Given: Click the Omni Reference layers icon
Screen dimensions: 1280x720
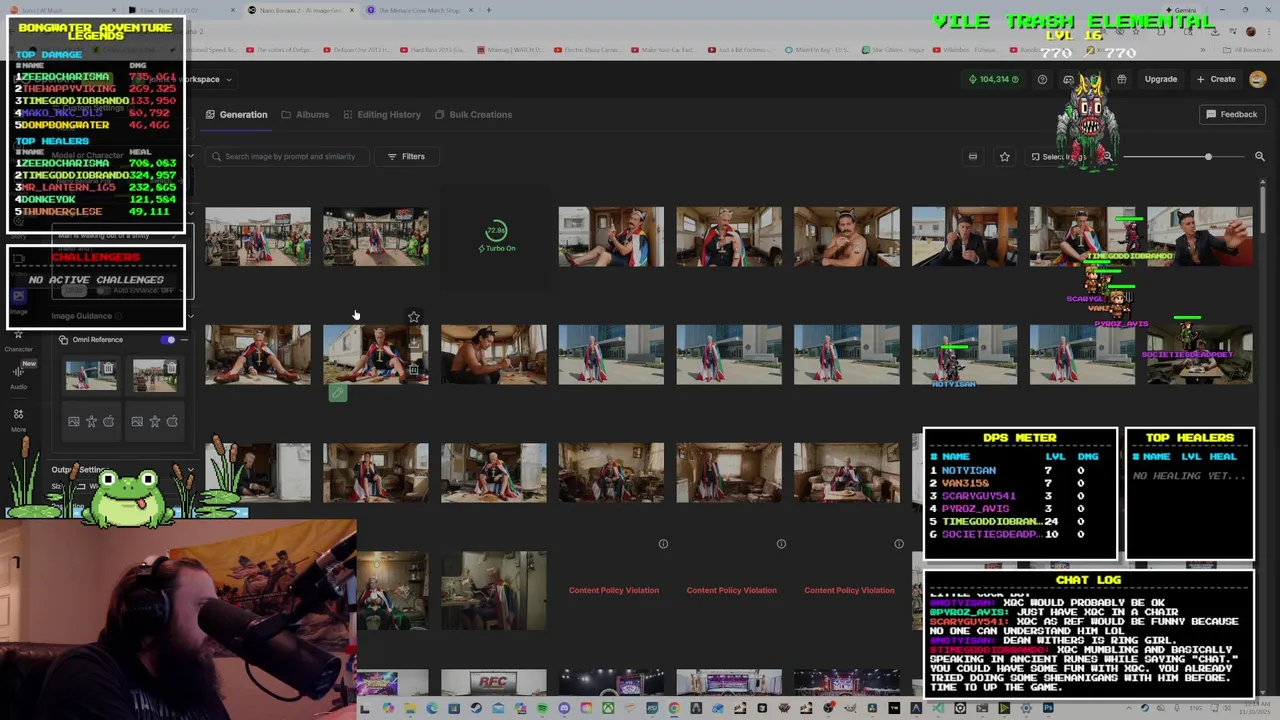Looking at the screenshot, I should pyautogui.click(x=63, y=340).
